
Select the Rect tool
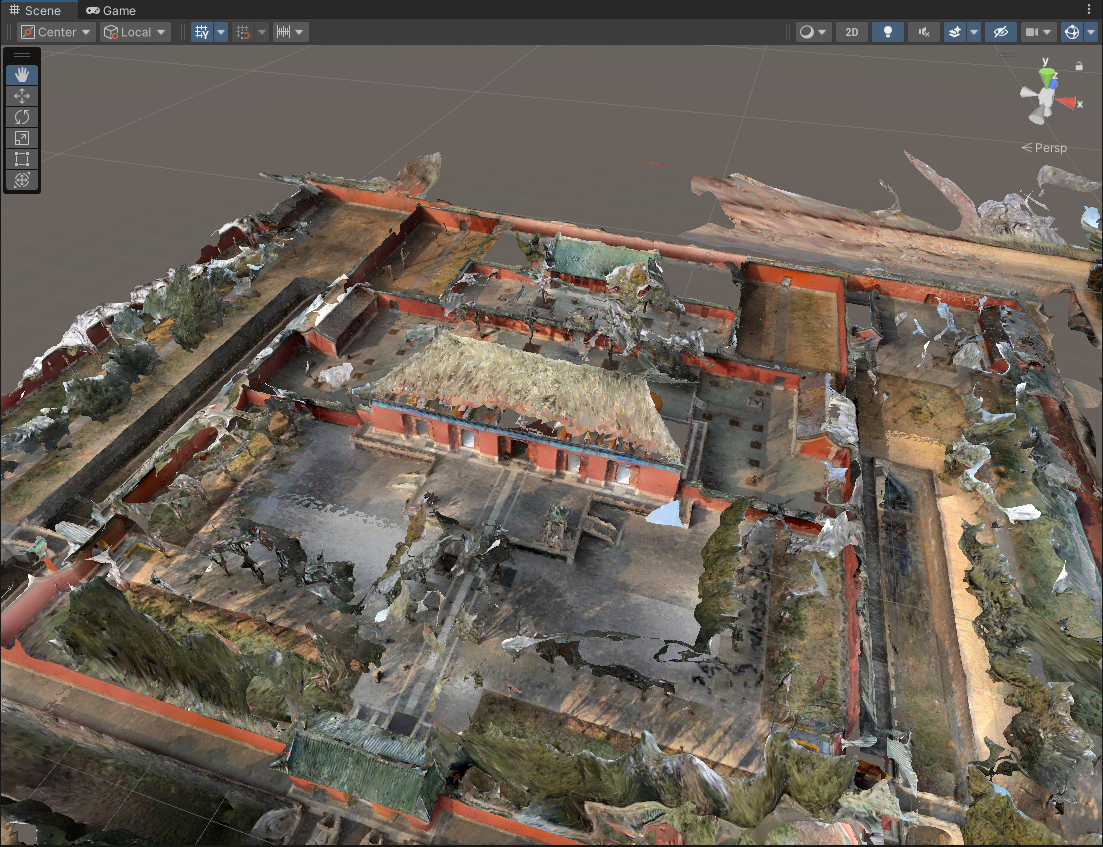(x=22, y=159)
